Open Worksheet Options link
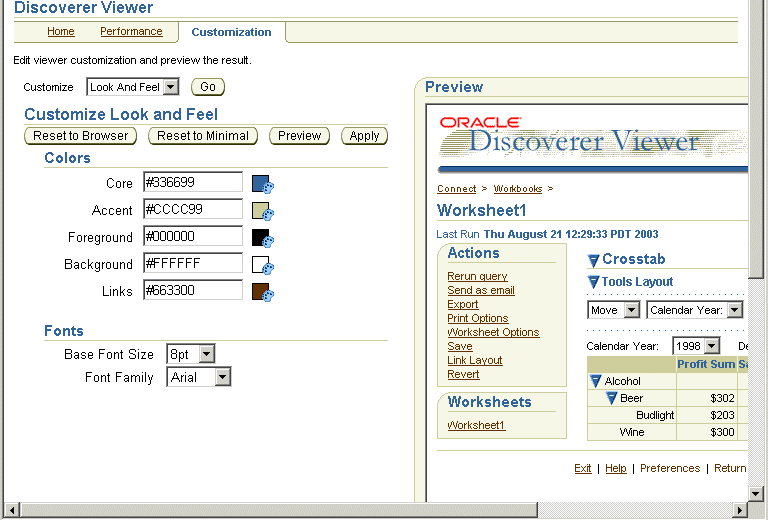 coord(493,332)
